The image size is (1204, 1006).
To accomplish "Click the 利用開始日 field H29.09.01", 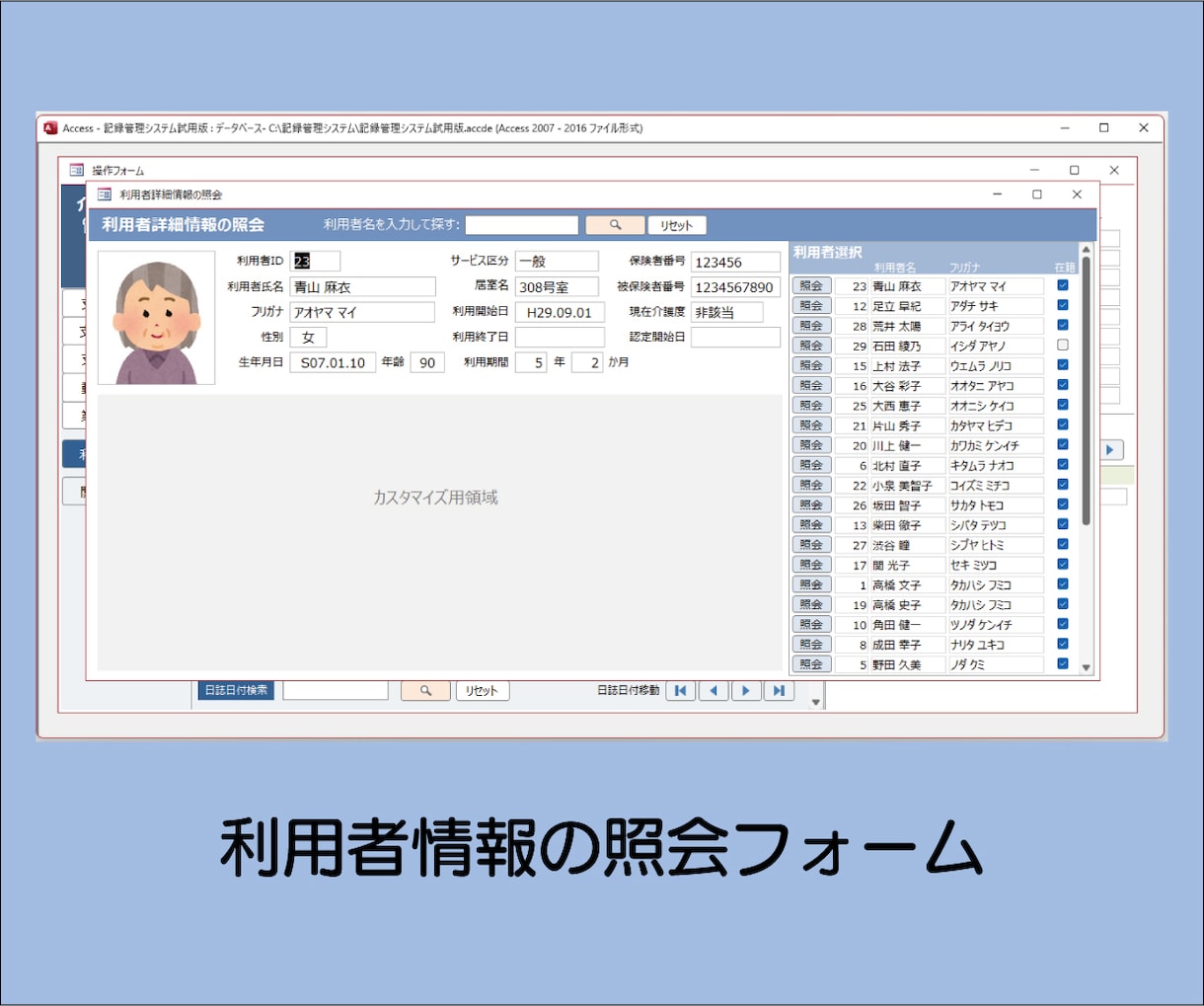I will [560, 312].
